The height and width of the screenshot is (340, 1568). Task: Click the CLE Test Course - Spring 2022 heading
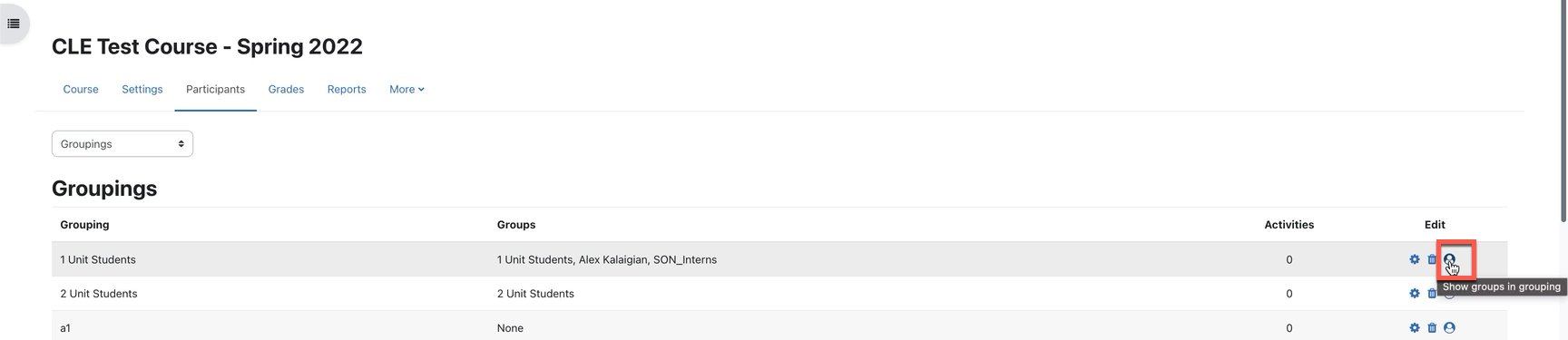207,46
